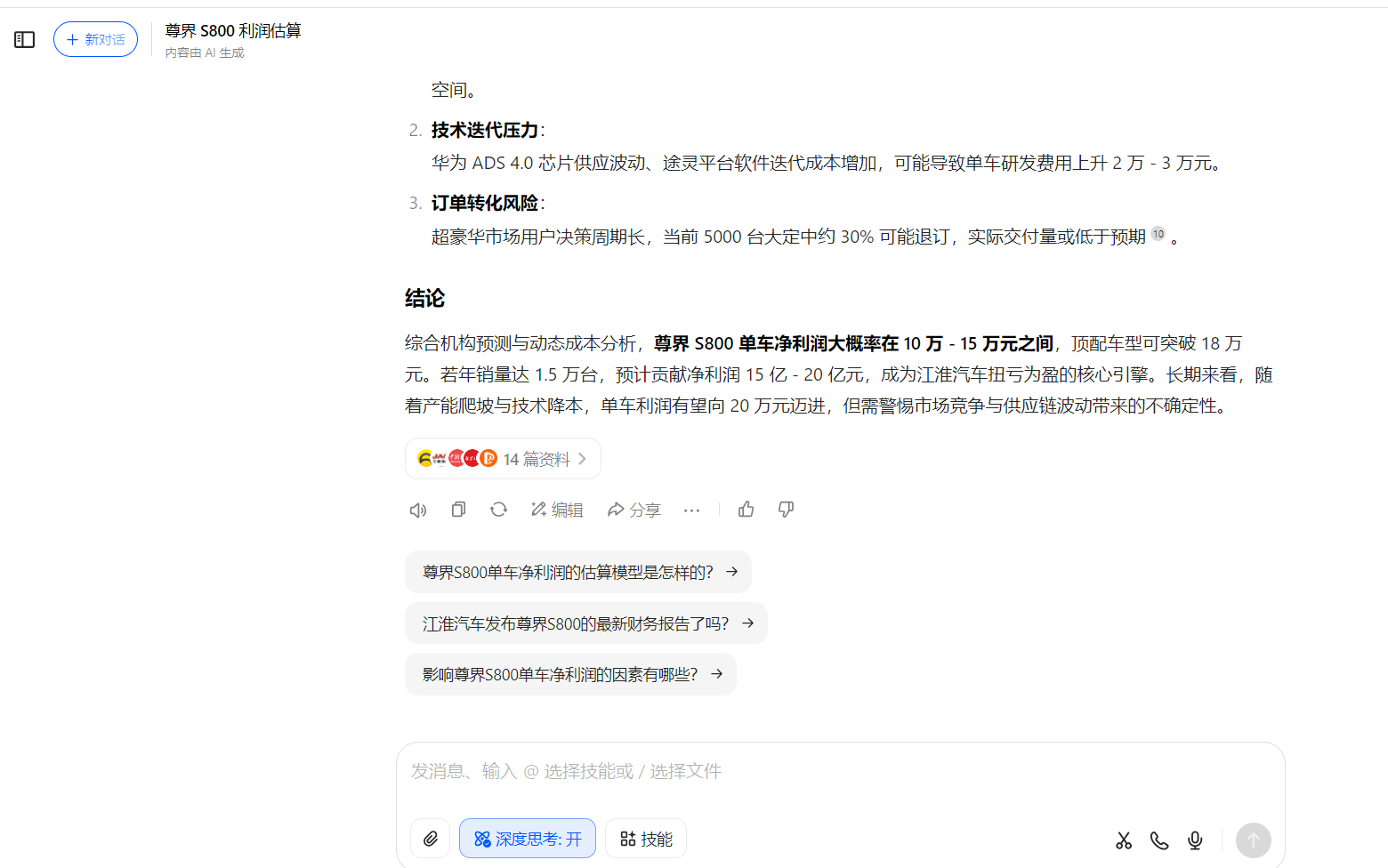Open the 技能 skills menu
This screenshot has height=868, width=1388.
pos(646,839)
